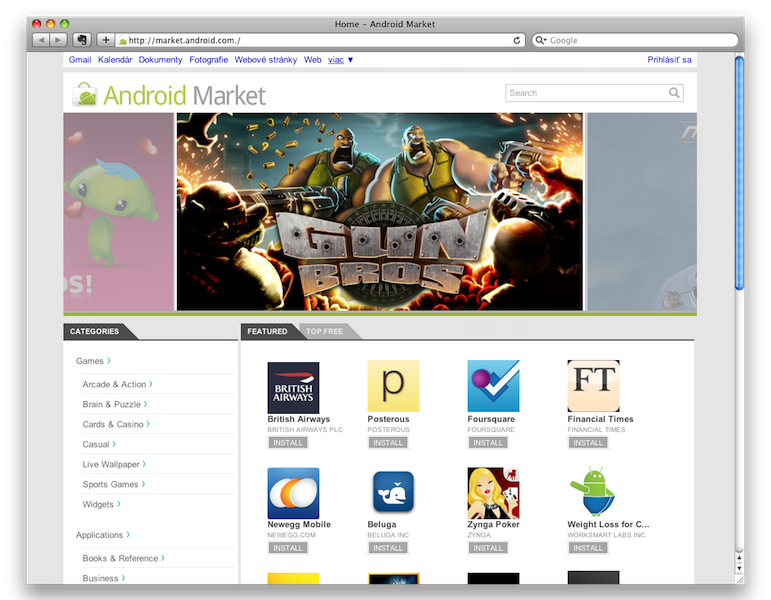Expand the viac dropdown arrow

pos(351,60)
